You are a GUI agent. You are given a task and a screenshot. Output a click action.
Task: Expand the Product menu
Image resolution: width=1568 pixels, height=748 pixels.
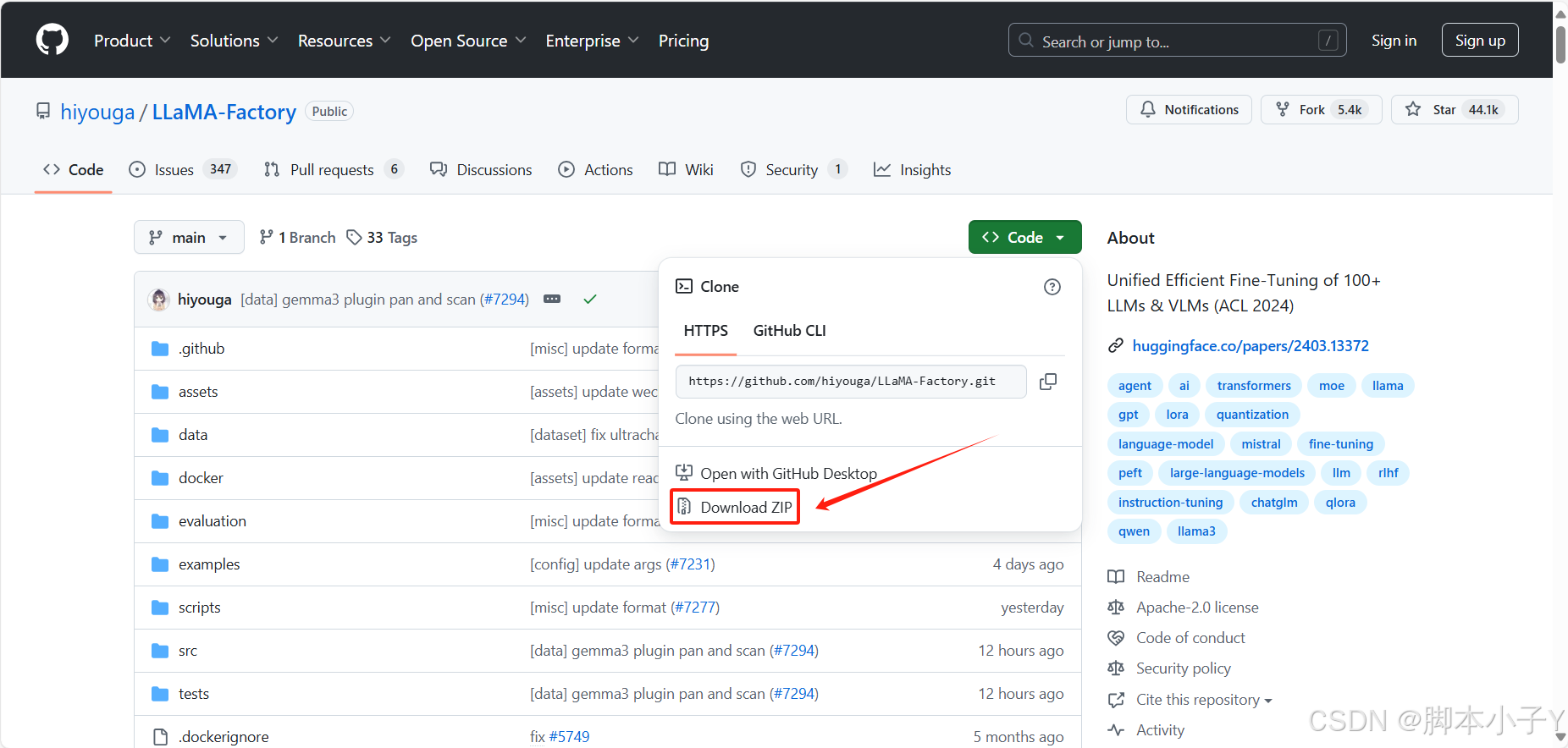132,41
